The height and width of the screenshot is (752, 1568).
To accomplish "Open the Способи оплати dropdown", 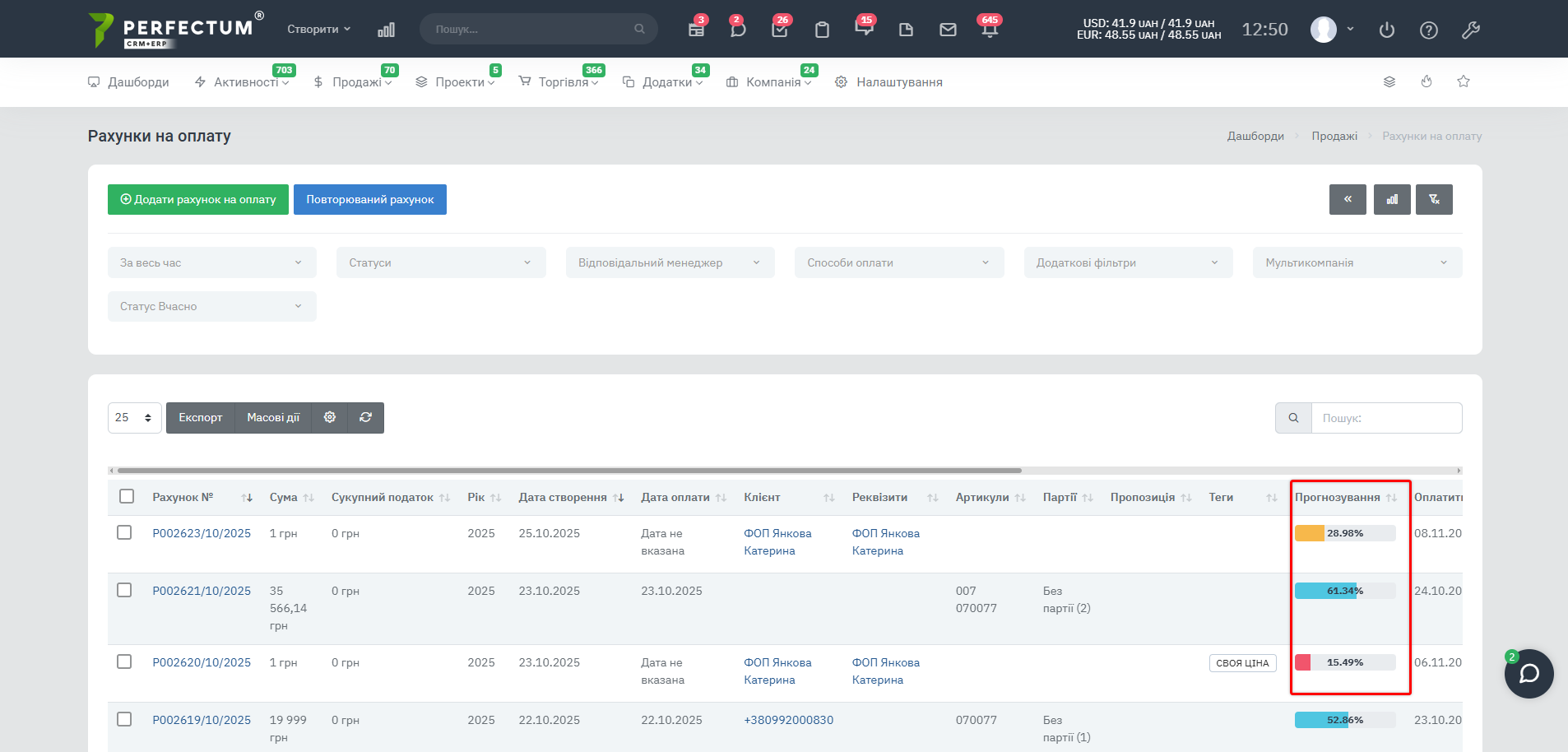I will point(898,263).
